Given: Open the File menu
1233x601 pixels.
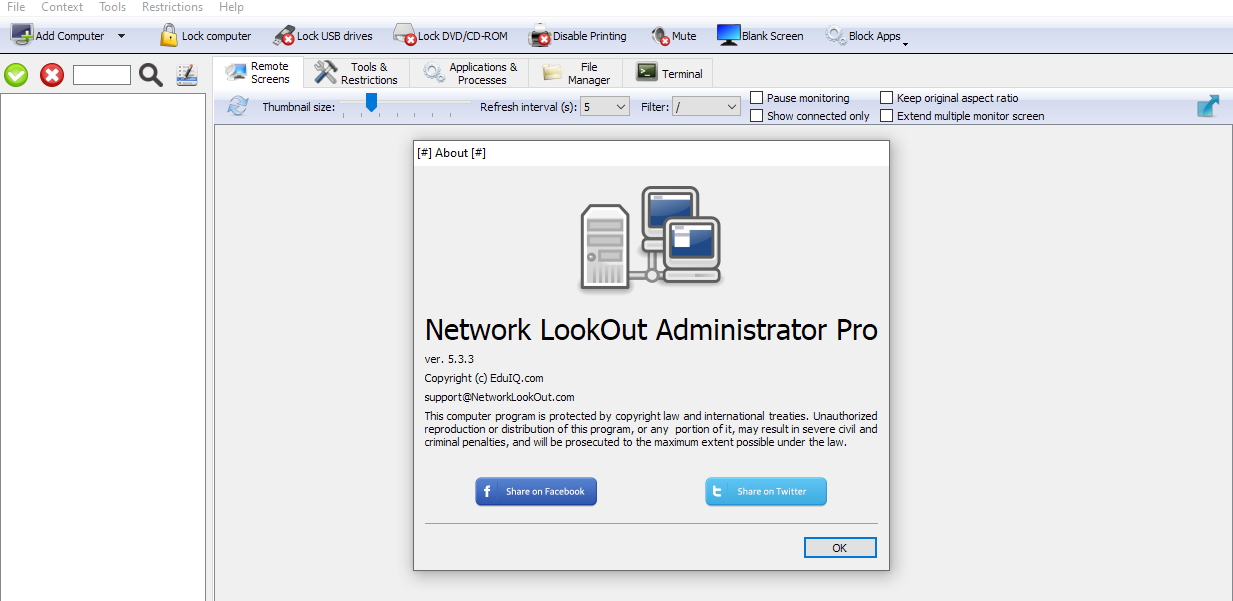Looking at the screenshot, I should [x=16, y=7].
